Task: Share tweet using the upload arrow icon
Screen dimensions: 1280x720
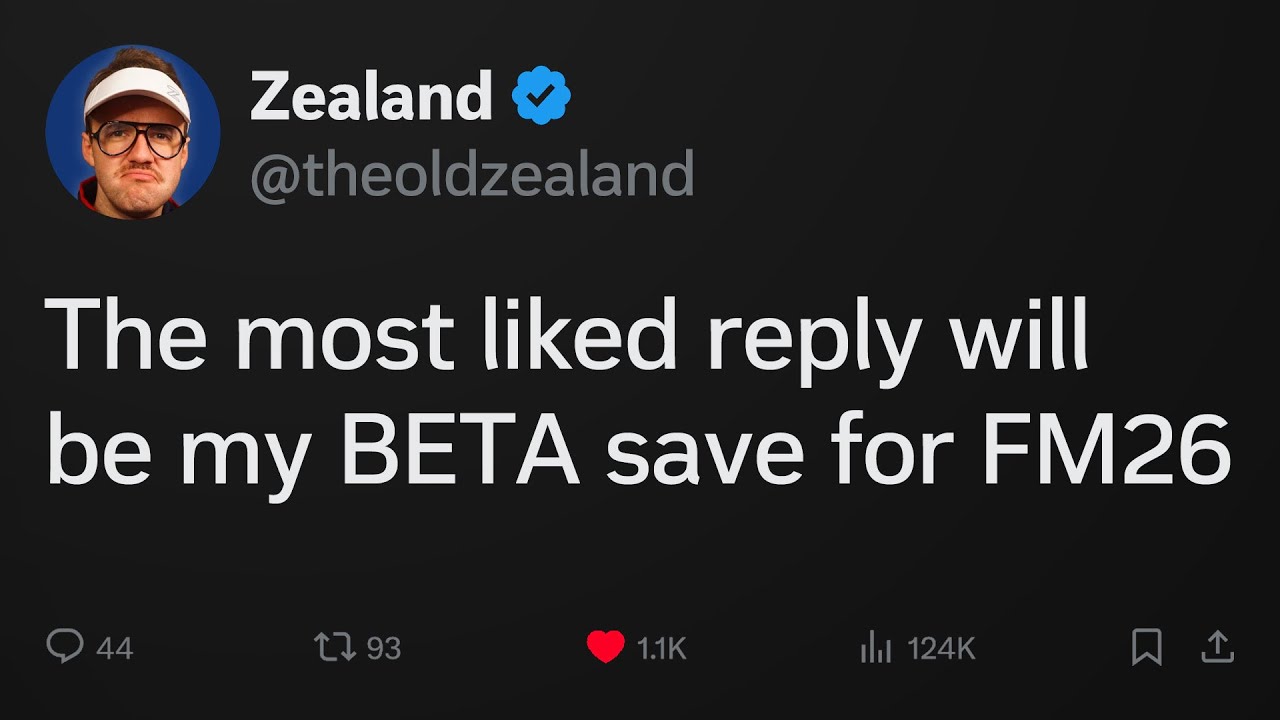Action: [x=1216, y=647]
